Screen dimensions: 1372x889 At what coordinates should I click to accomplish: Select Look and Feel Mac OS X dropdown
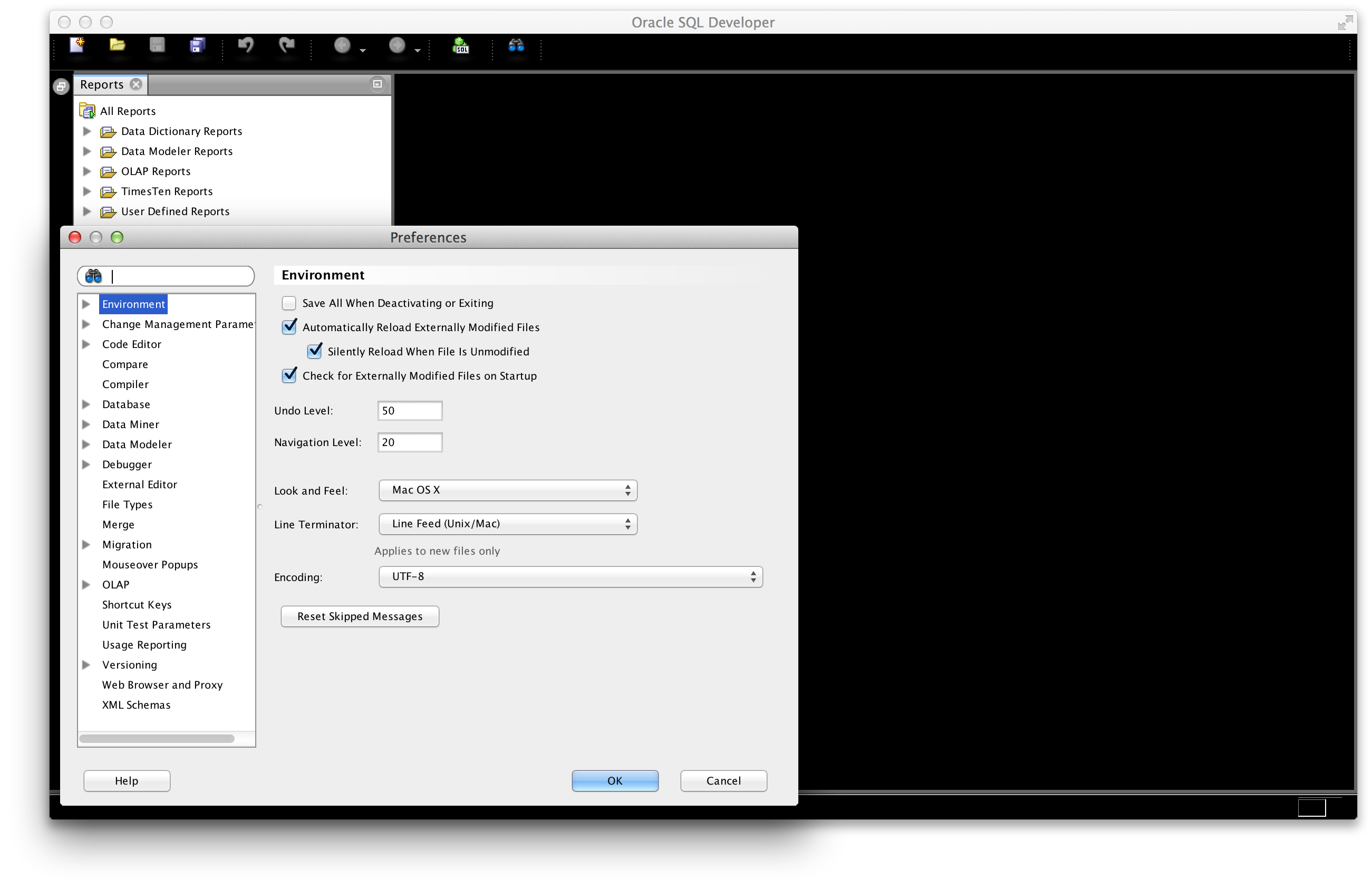(506, 490)
